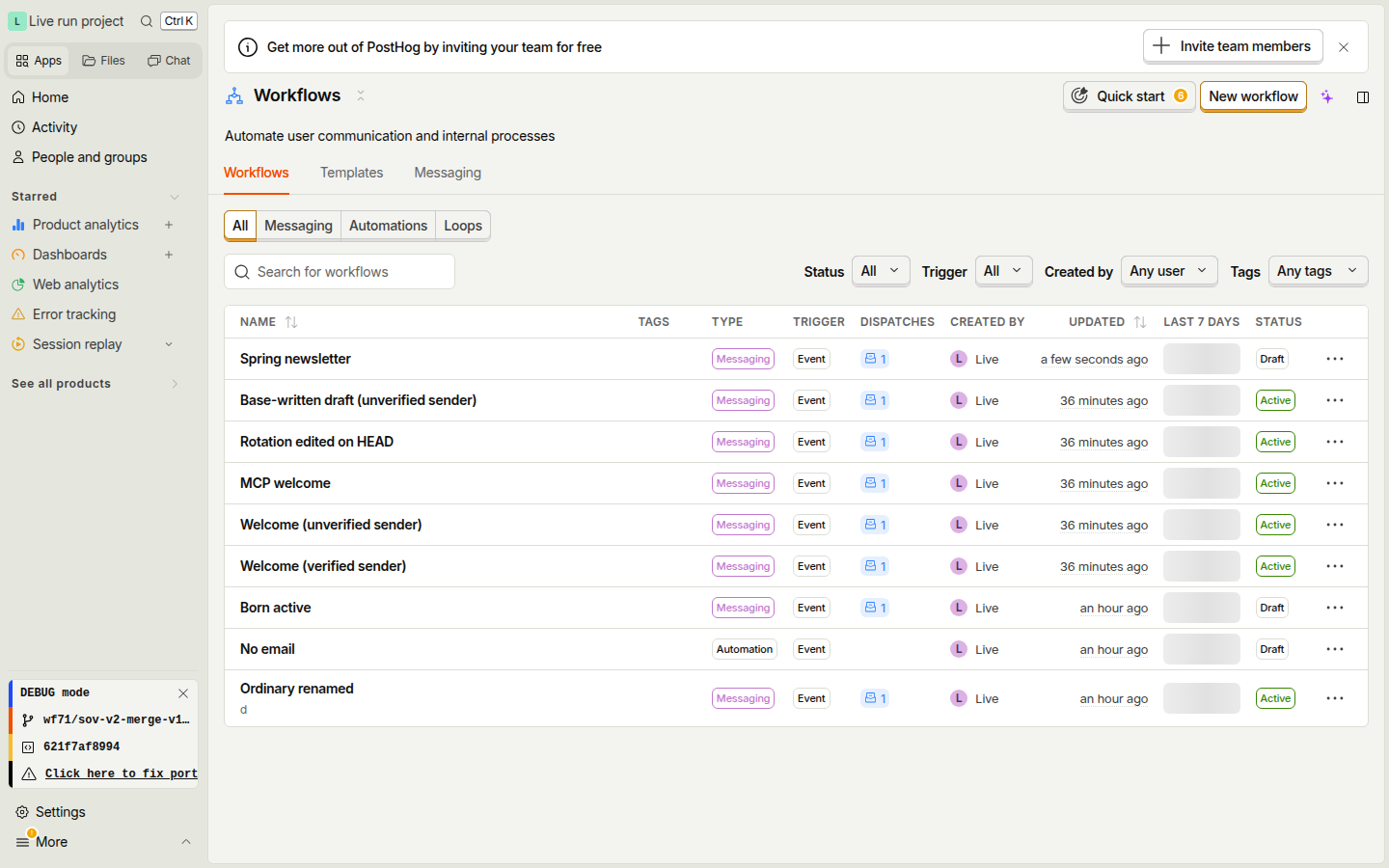The height and width of the screenshot is (868, 1389).
Task: Switch to the Messaging top-level tab
Action: coord(448,173)
